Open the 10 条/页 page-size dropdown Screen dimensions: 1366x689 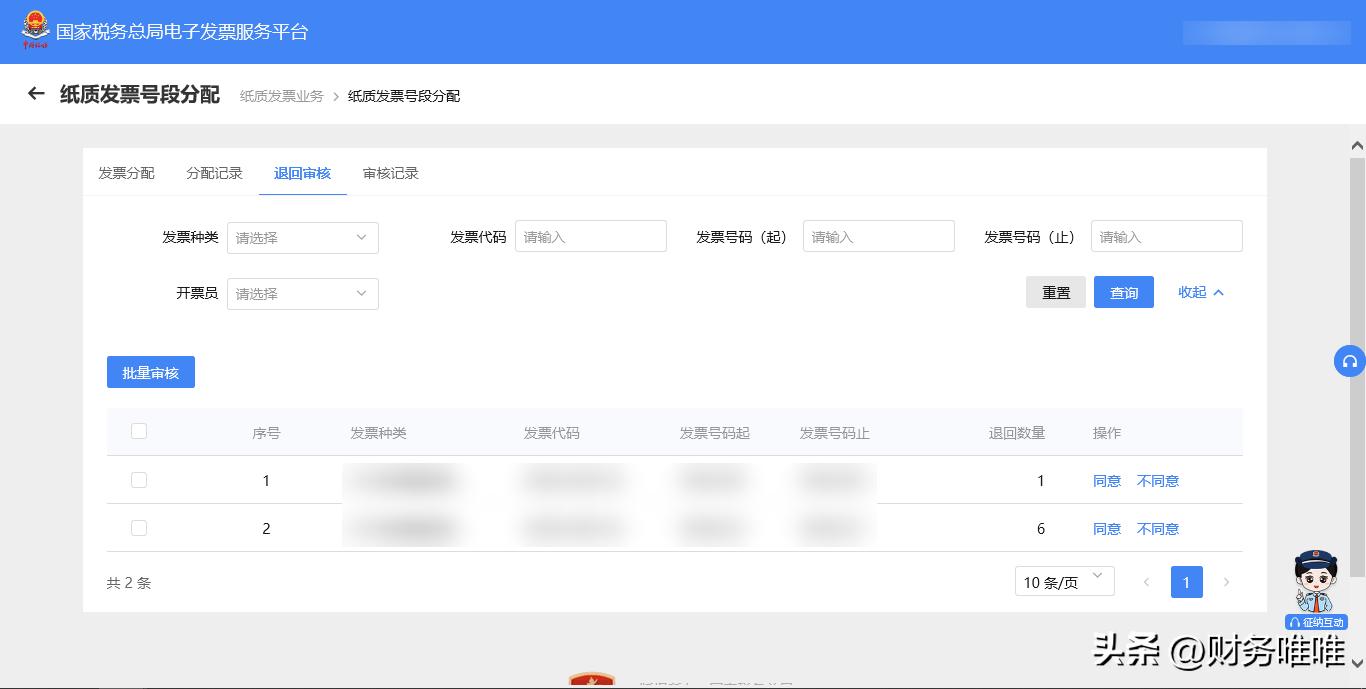(x=1064, y=581)
